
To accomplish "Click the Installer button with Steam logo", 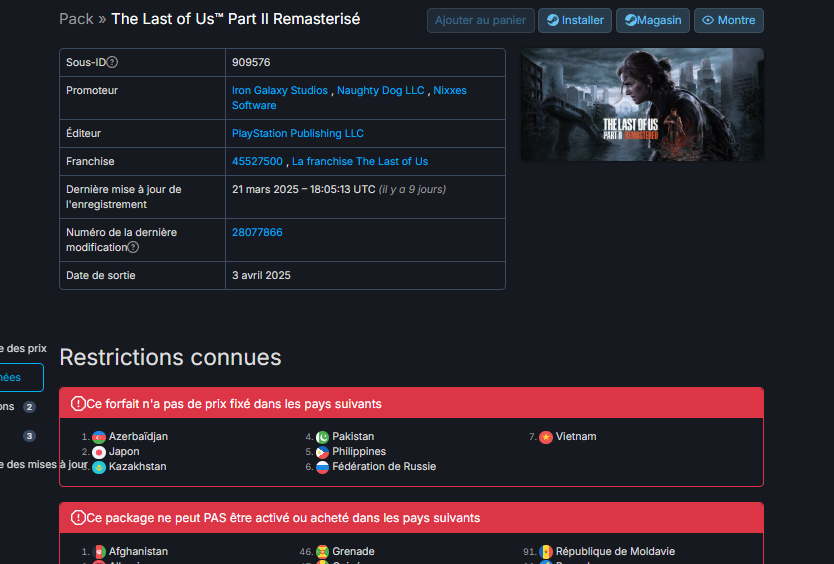I will [x=575, y=20].
